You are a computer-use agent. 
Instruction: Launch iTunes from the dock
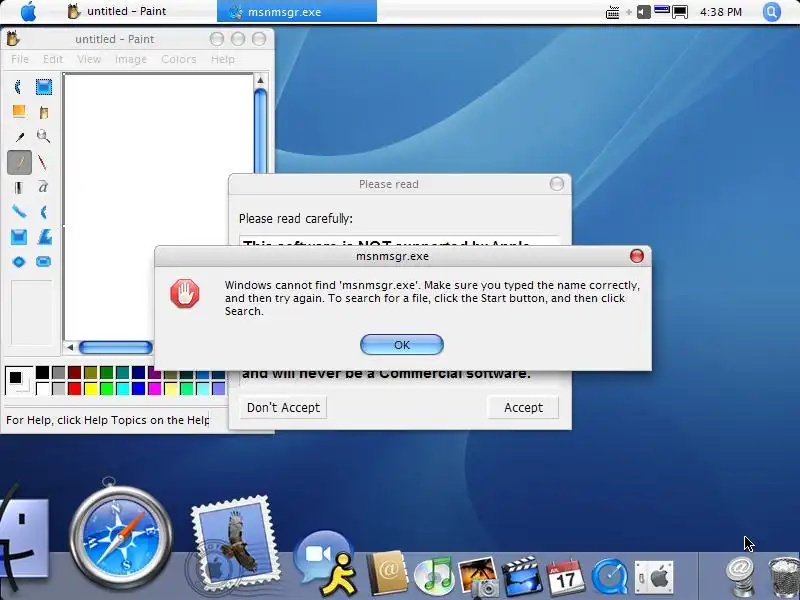pos(434,576)
